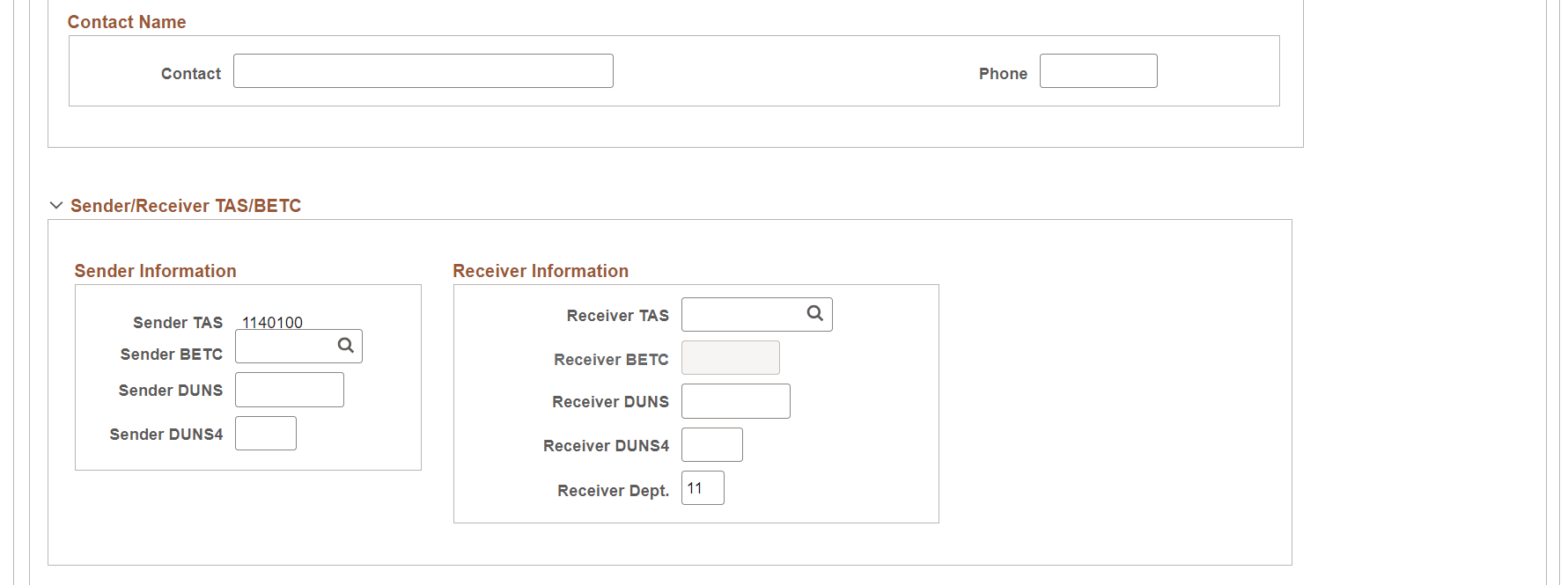Screen dimensions: 1568x585
Task: Click into the Sender DUNS4 field
Action: pos(266,434)
